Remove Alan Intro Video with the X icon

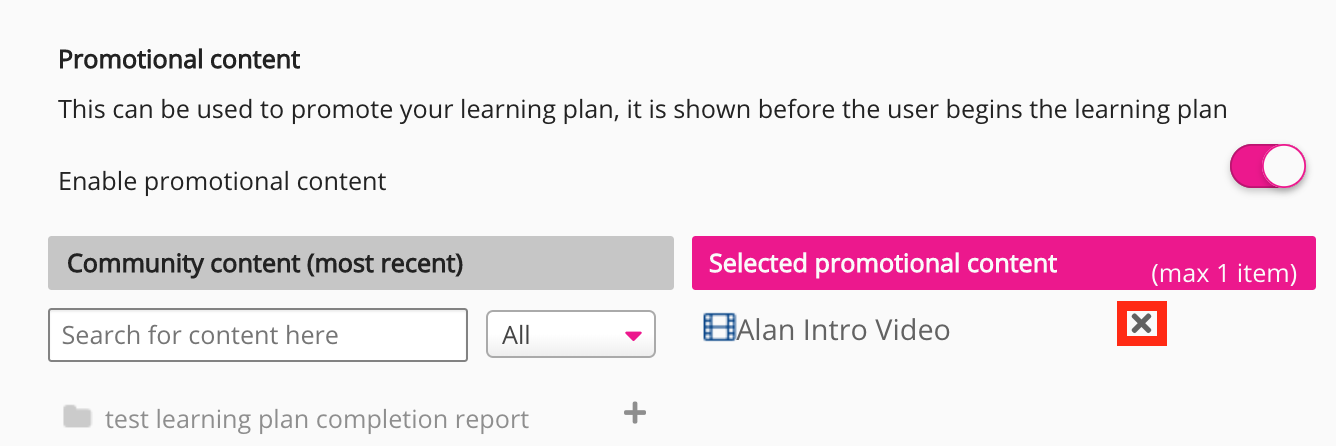pyautogui.click(x=1141, y=324)
